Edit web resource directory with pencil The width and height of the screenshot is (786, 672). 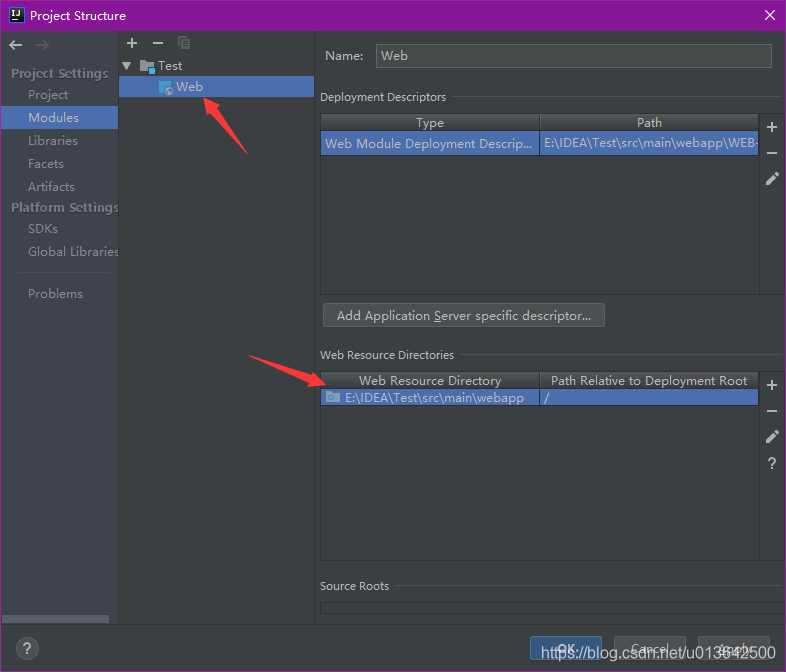772,437
